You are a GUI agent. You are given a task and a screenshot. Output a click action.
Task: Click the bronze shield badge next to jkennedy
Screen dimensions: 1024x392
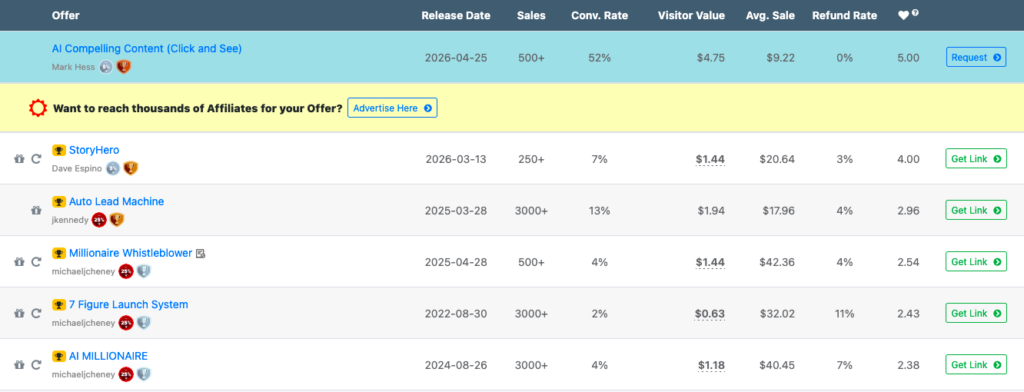[x=116, y=220]
